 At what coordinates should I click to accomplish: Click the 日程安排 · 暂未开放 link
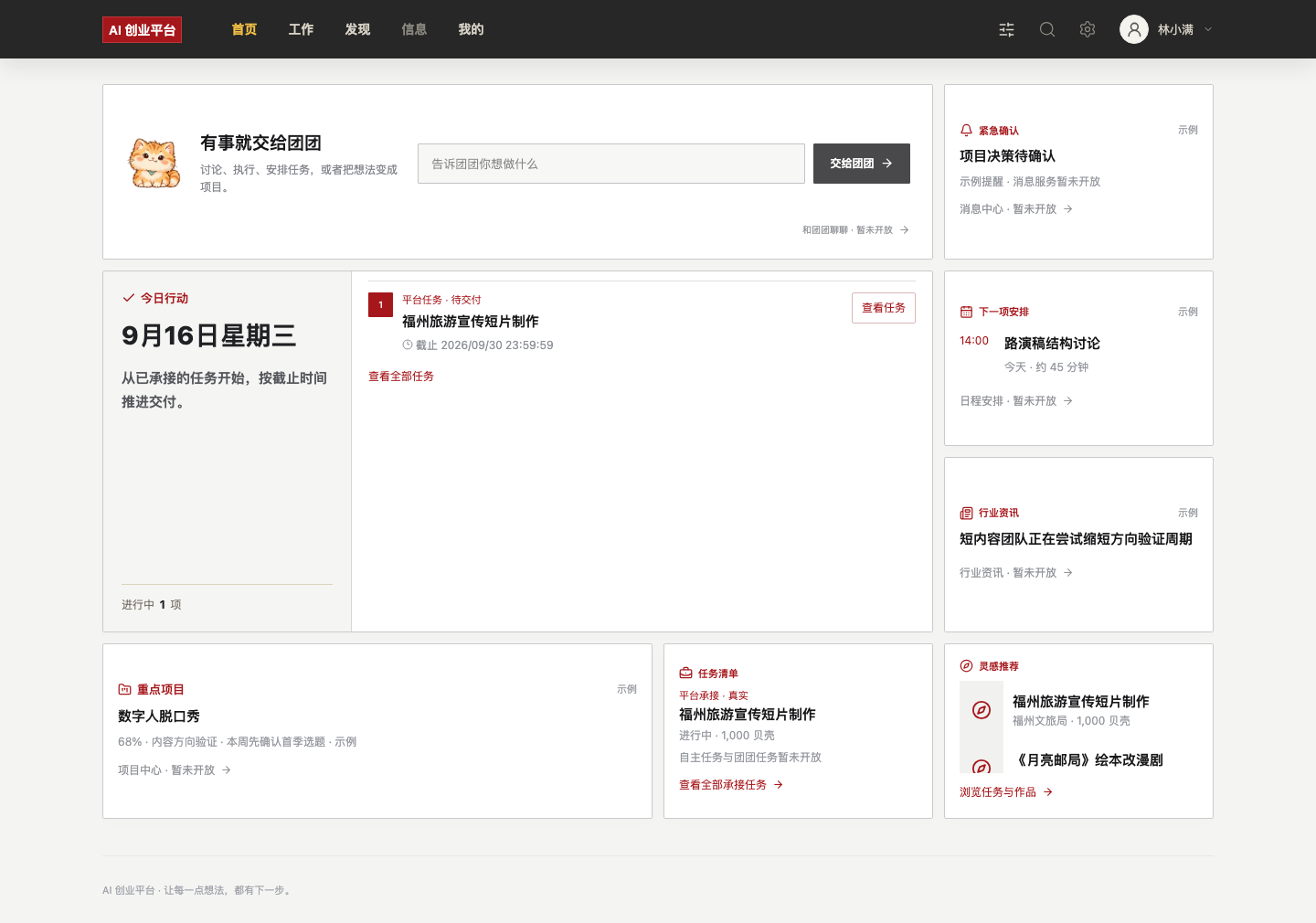click(x=1016, y=401)
